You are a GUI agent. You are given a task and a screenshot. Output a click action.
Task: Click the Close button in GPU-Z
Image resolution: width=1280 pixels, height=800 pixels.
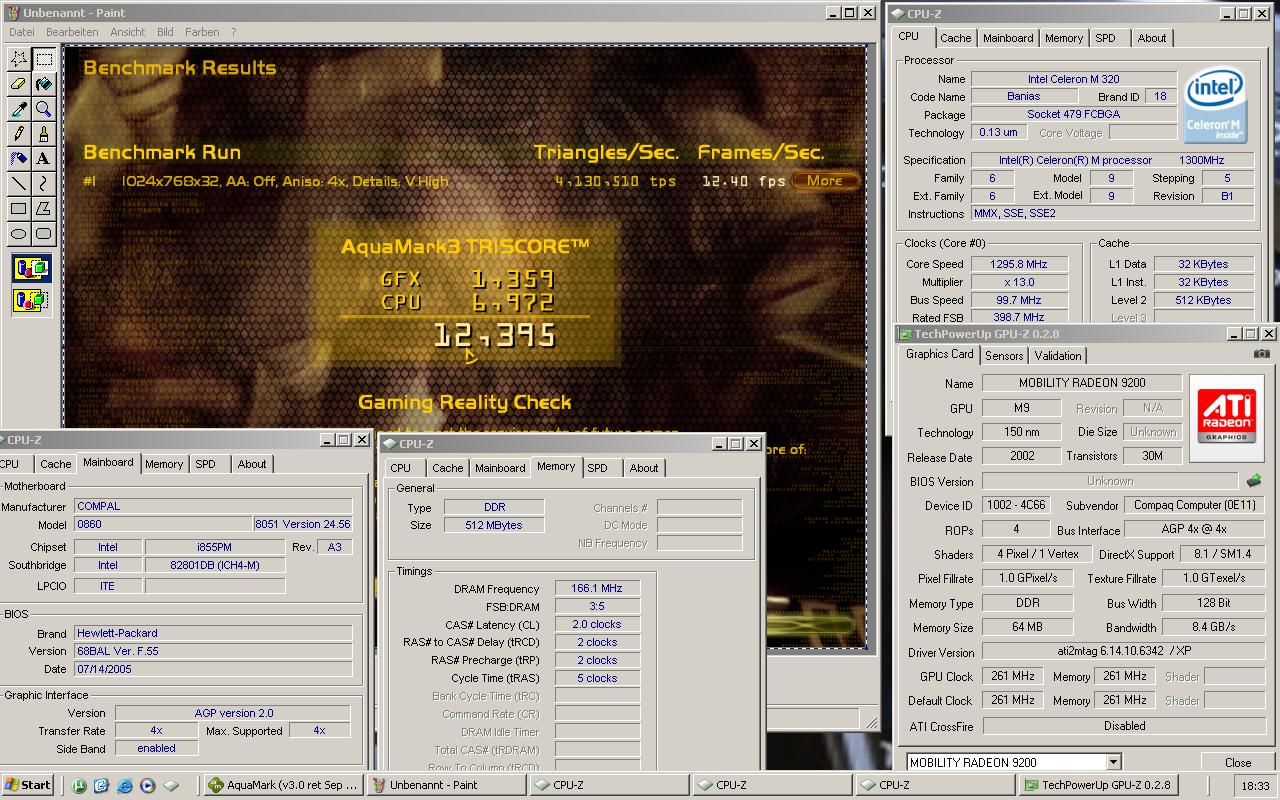(1238, 762)
